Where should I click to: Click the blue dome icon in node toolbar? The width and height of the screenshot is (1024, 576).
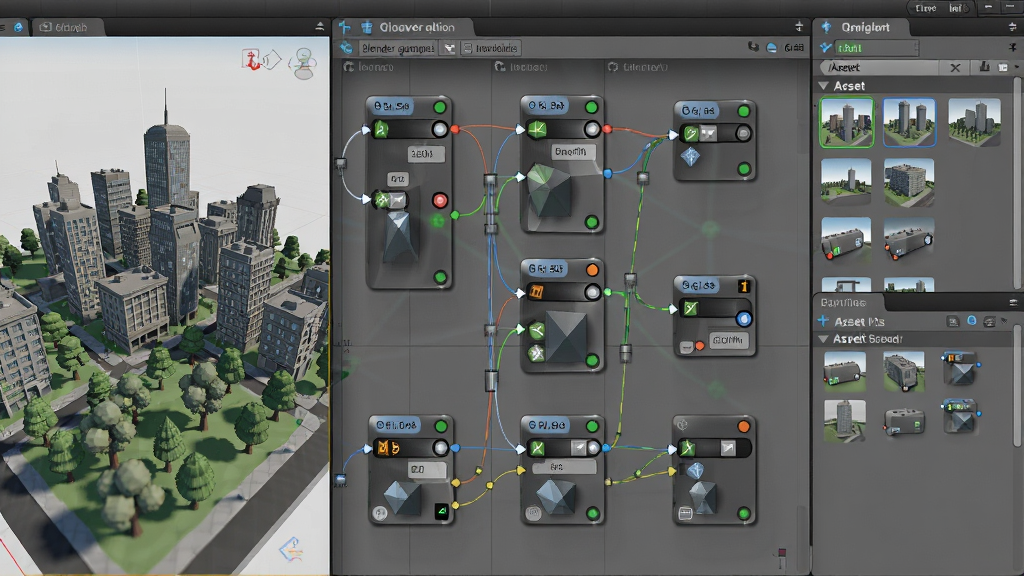click(771, 47)
